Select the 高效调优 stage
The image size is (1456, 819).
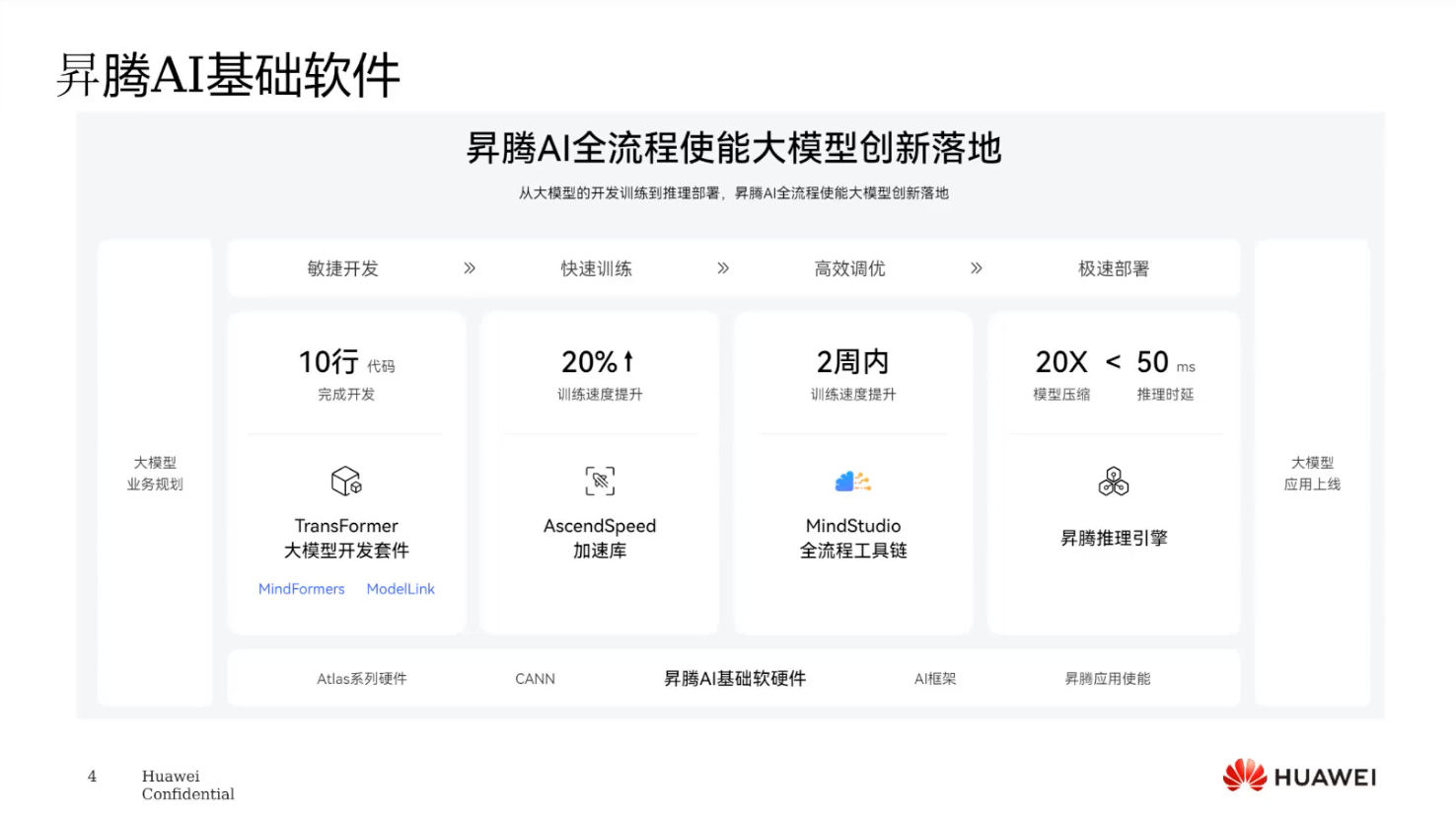coord(850,268)
